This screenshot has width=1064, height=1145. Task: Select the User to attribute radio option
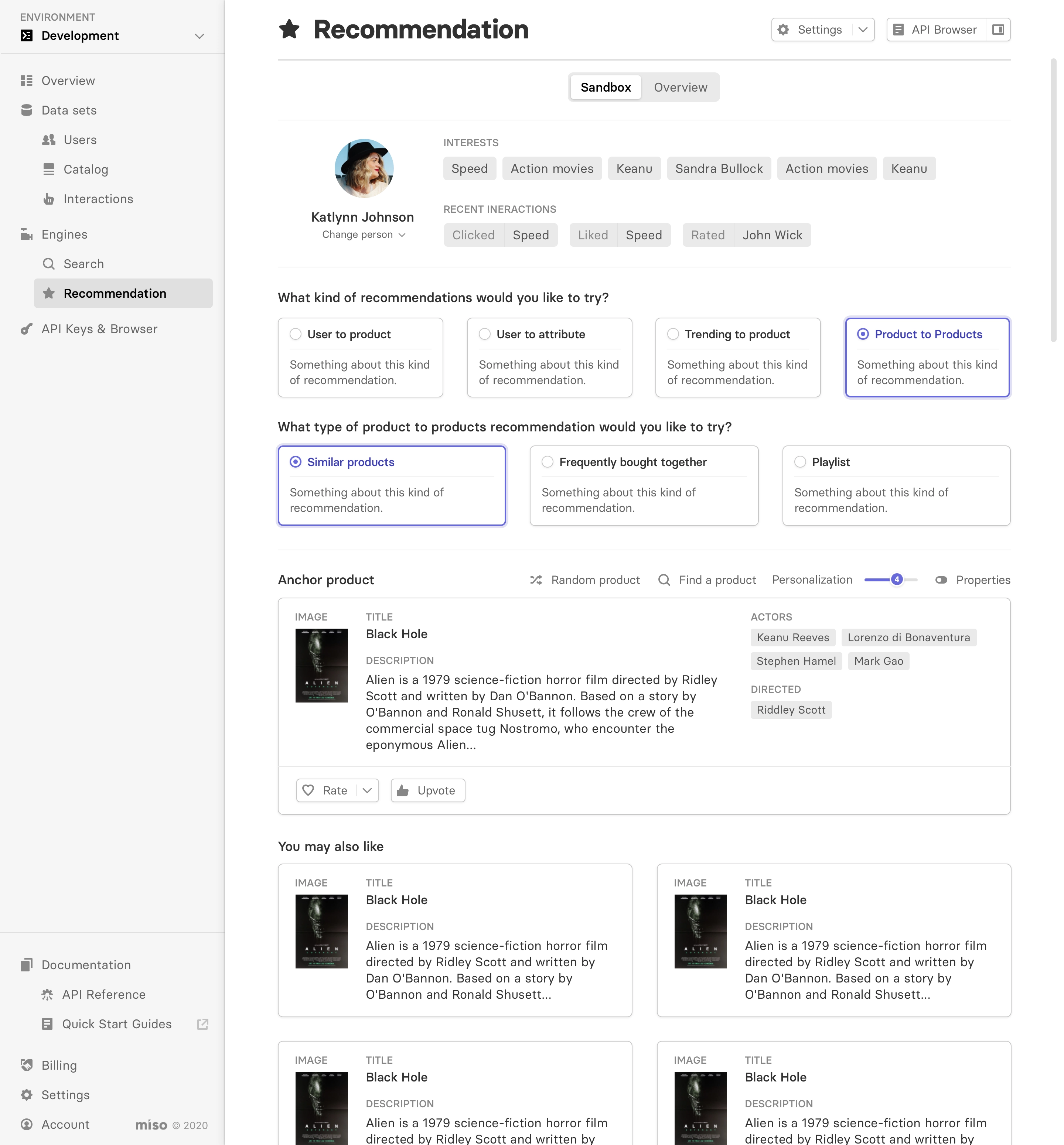(485, 334)
